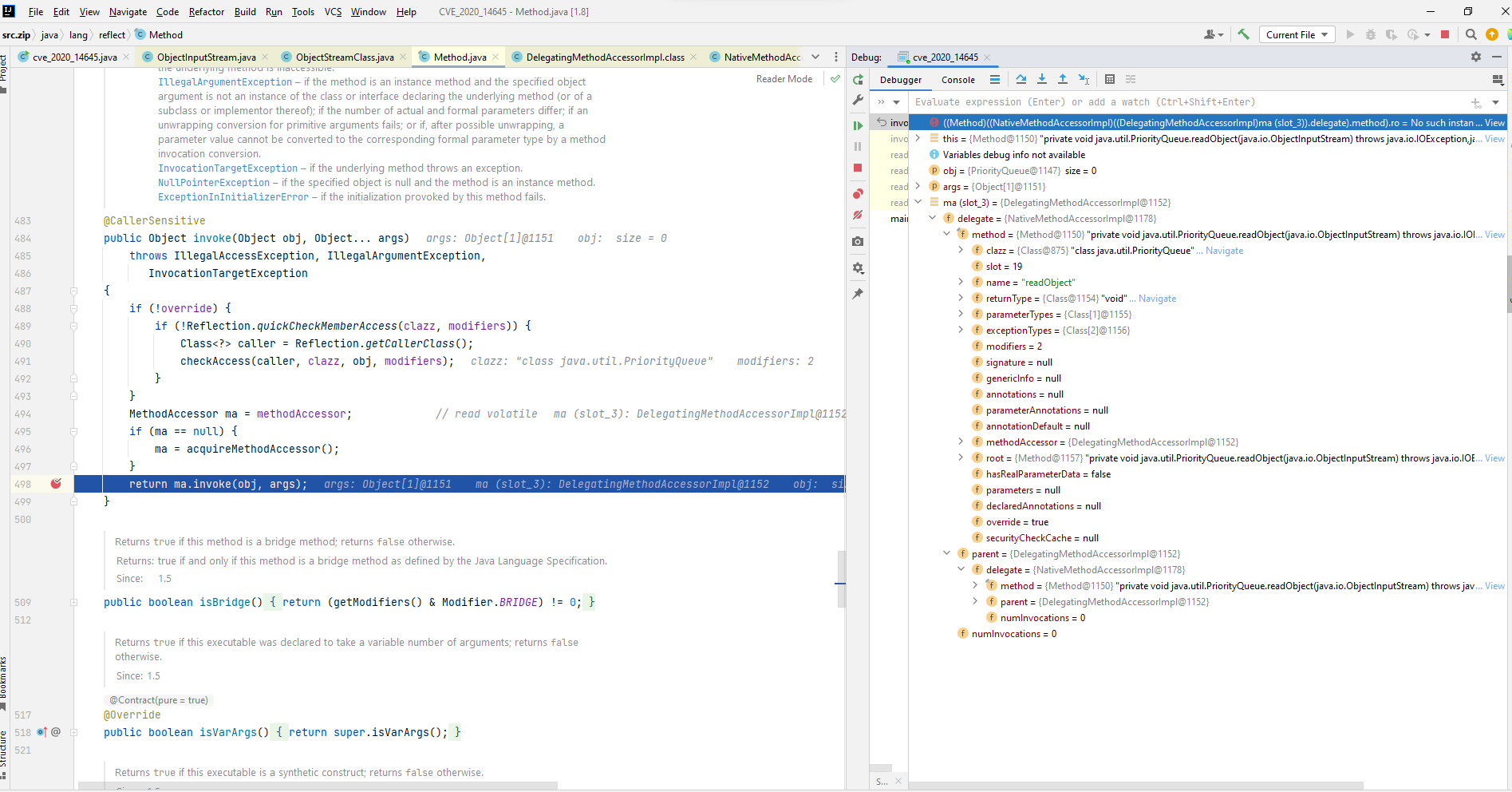Open the frames dropdown arrow beside double chevron

coord(897,102)
